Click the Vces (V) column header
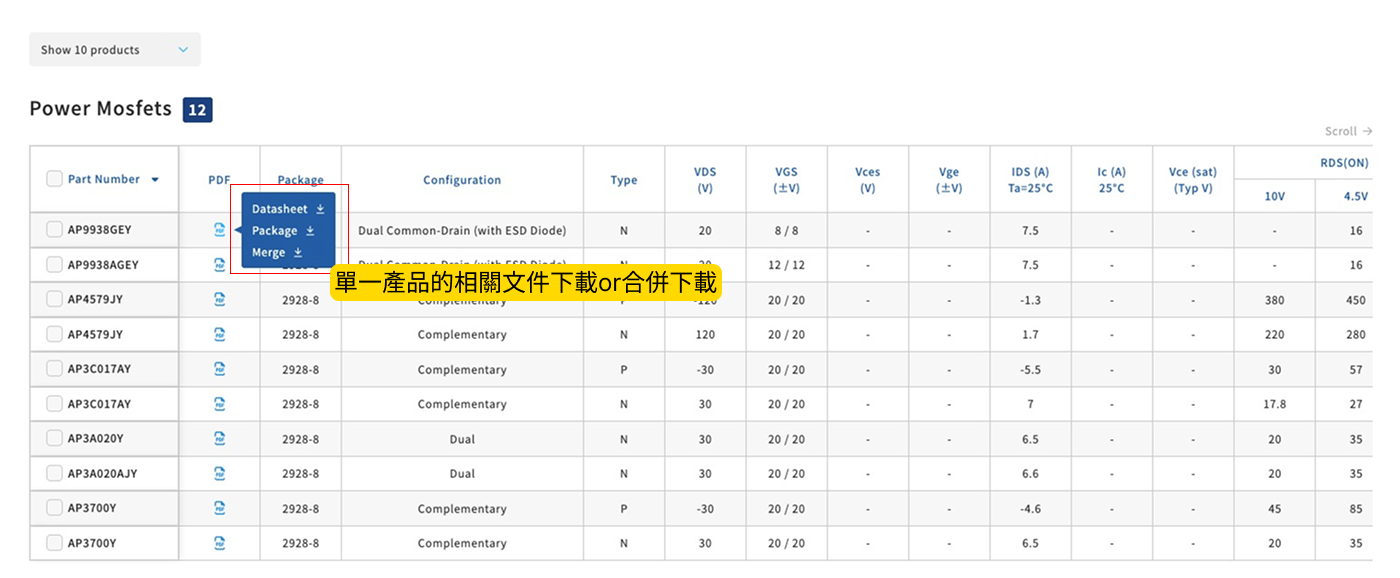The width and height of the screenshot is (1400, 578). pos(868,180)
